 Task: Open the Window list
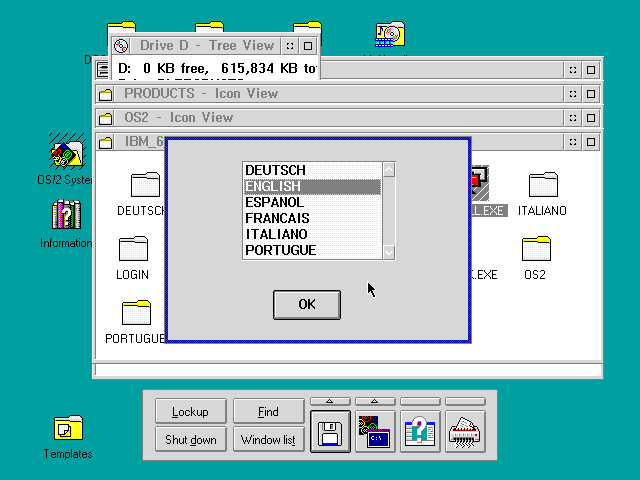tap(269, 440)
